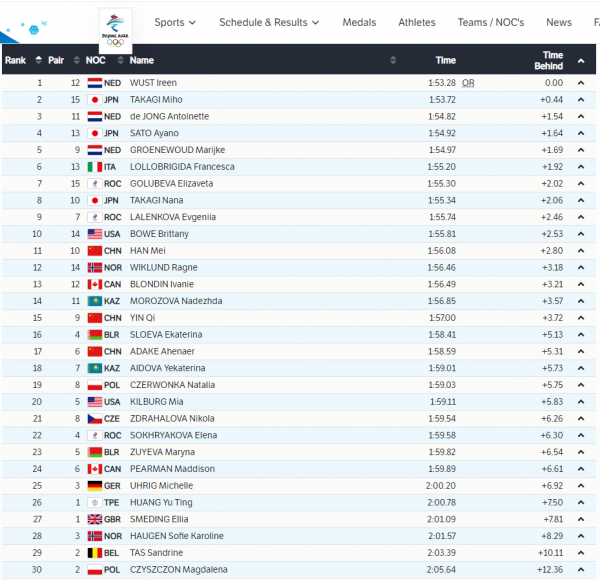The width and height of the screenshot is (600, 581).
Task: Expand details for AIDOVA Yekaterina row
Action: pyautogui.click(x=581, y=368)
